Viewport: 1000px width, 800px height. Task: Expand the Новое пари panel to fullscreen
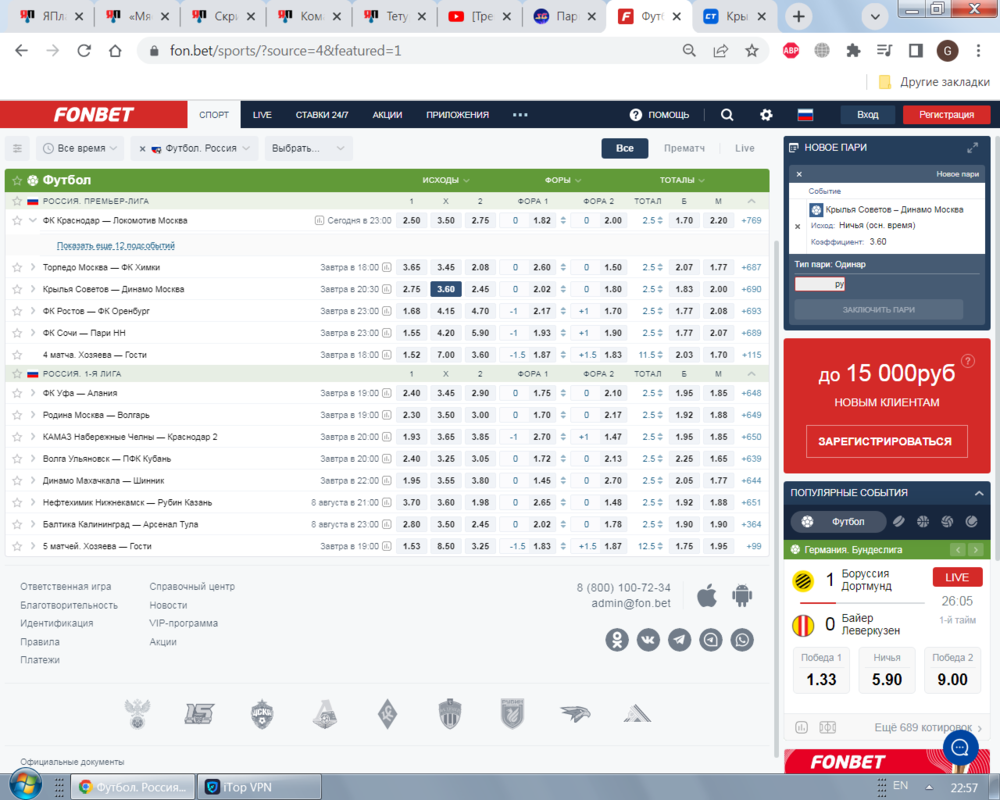tap(972, 148)
